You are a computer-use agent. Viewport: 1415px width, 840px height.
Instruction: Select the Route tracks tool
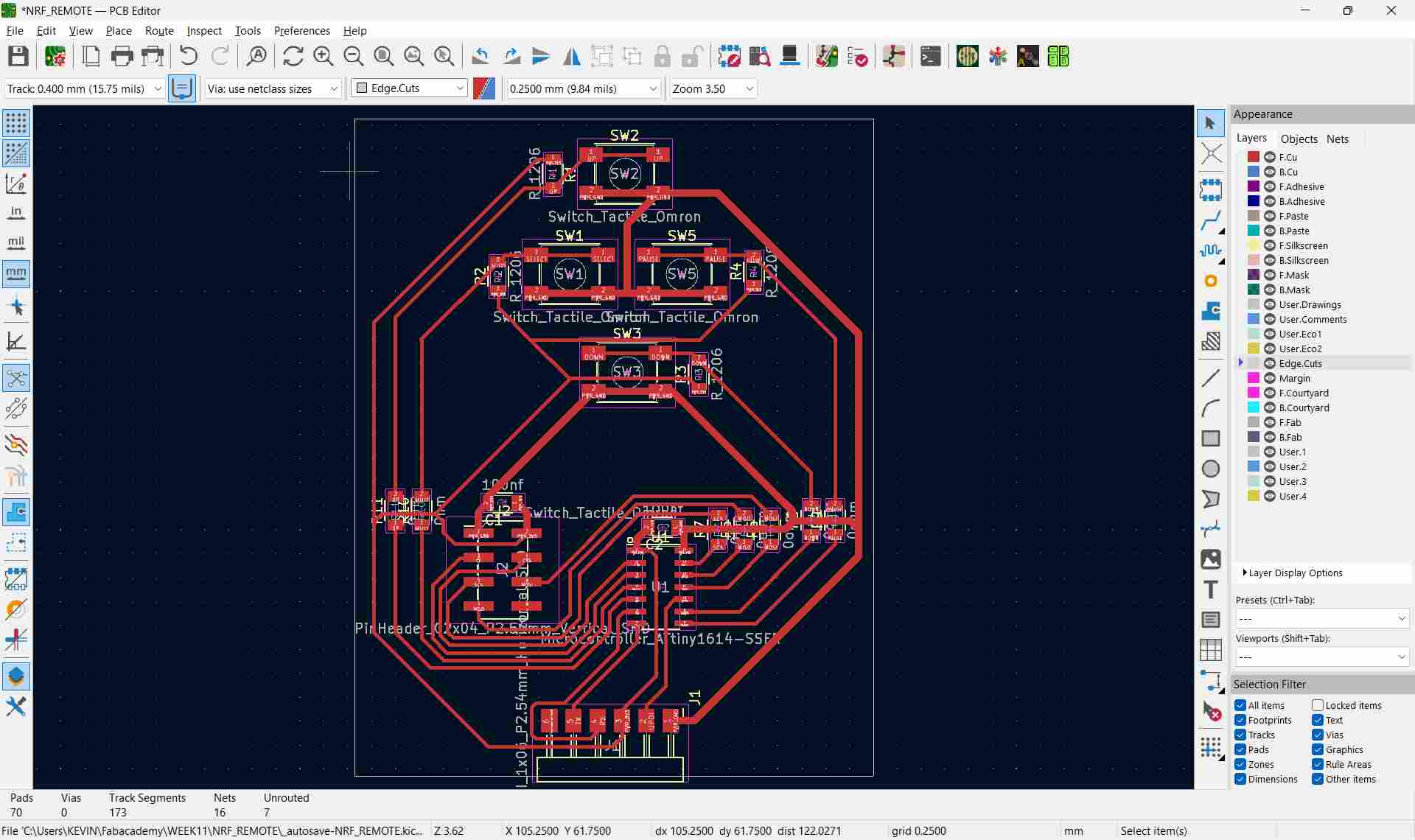pos(1210,220)
